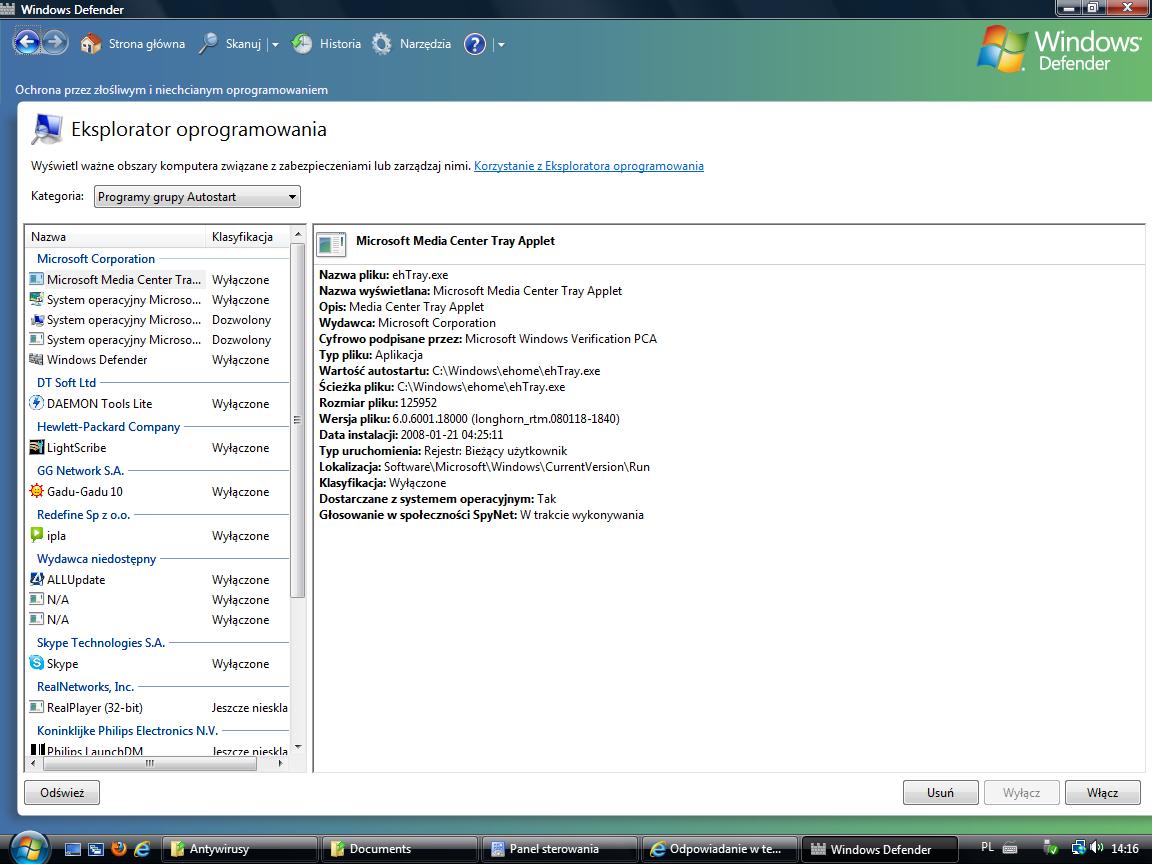Image resolution: width=1152 pixels, height=864 pixels.
Task: Collapse Skype Technologies S.A. group
Action: (x=101, y=643)
